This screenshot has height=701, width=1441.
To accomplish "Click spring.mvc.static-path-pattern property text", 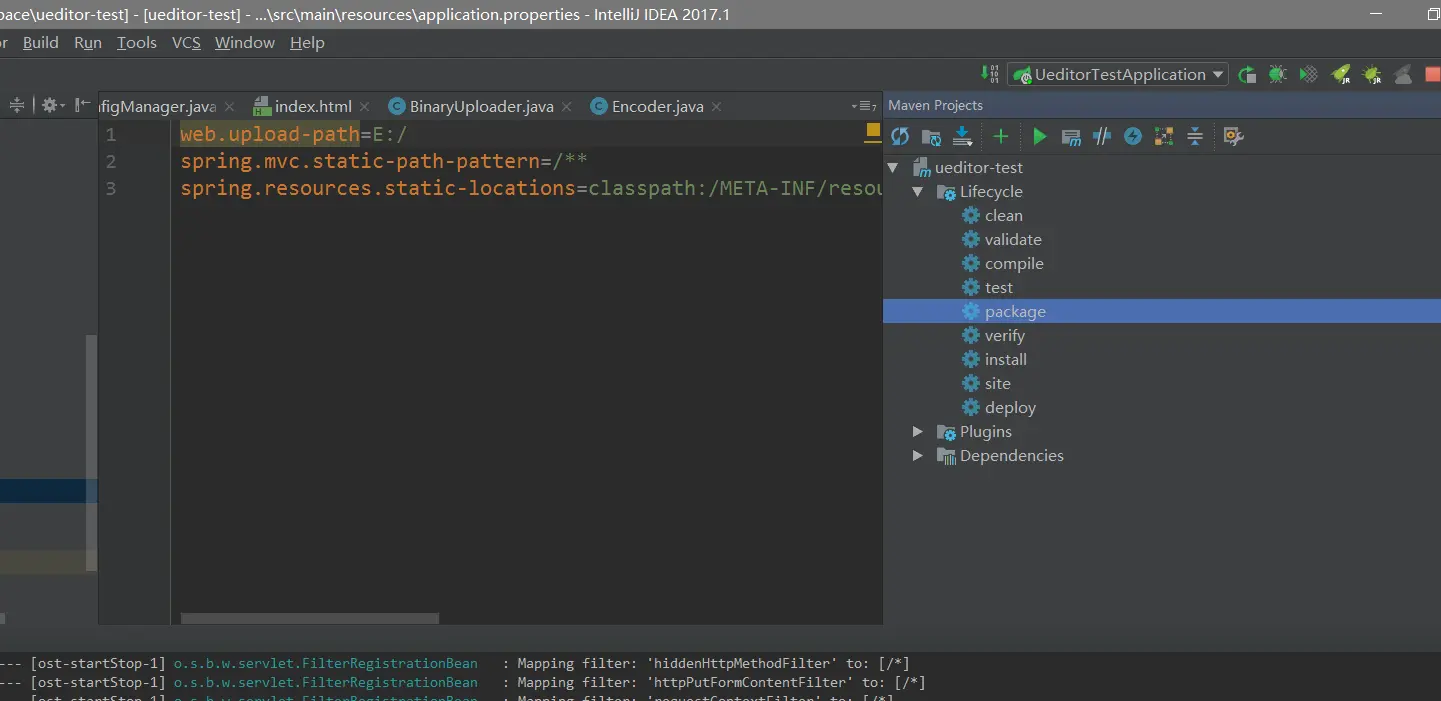I will (x=360, y=162).
